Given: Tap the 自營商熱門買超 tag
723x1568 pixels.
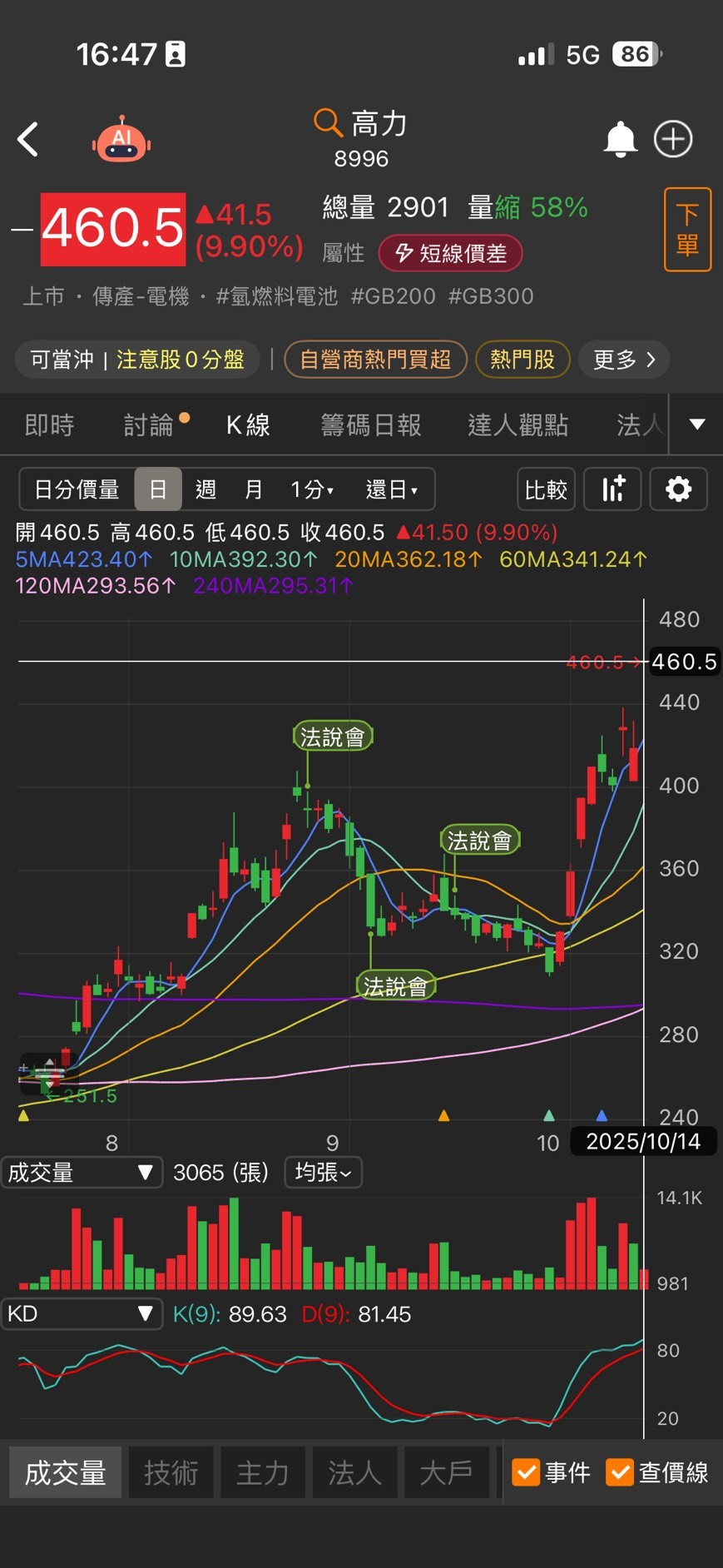Looking at the screenshot, I should click(375, 360).
